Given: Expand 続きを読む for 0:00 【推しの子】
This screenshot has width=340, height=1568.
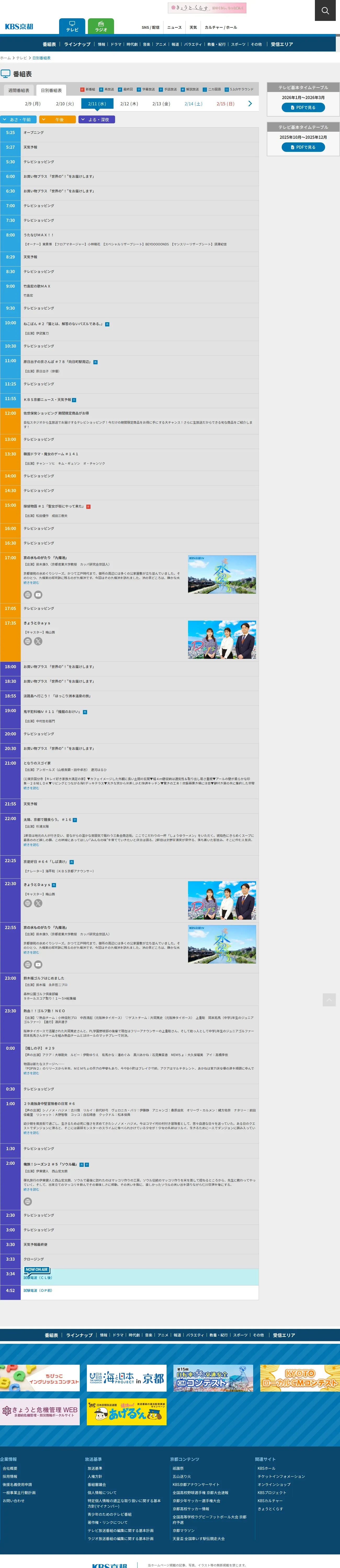Looking at the screenshot, I should click(31, 1073).
